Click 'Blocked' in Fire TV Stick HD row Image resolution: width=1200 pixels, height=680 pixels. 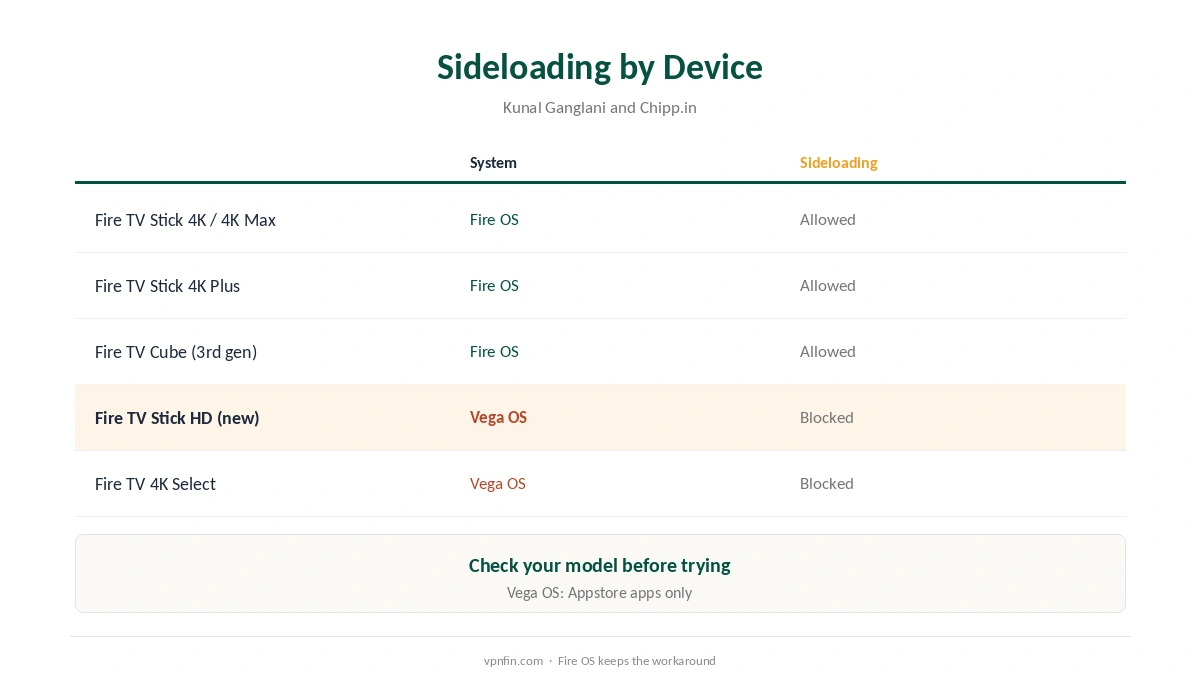(x=827, y=417)
